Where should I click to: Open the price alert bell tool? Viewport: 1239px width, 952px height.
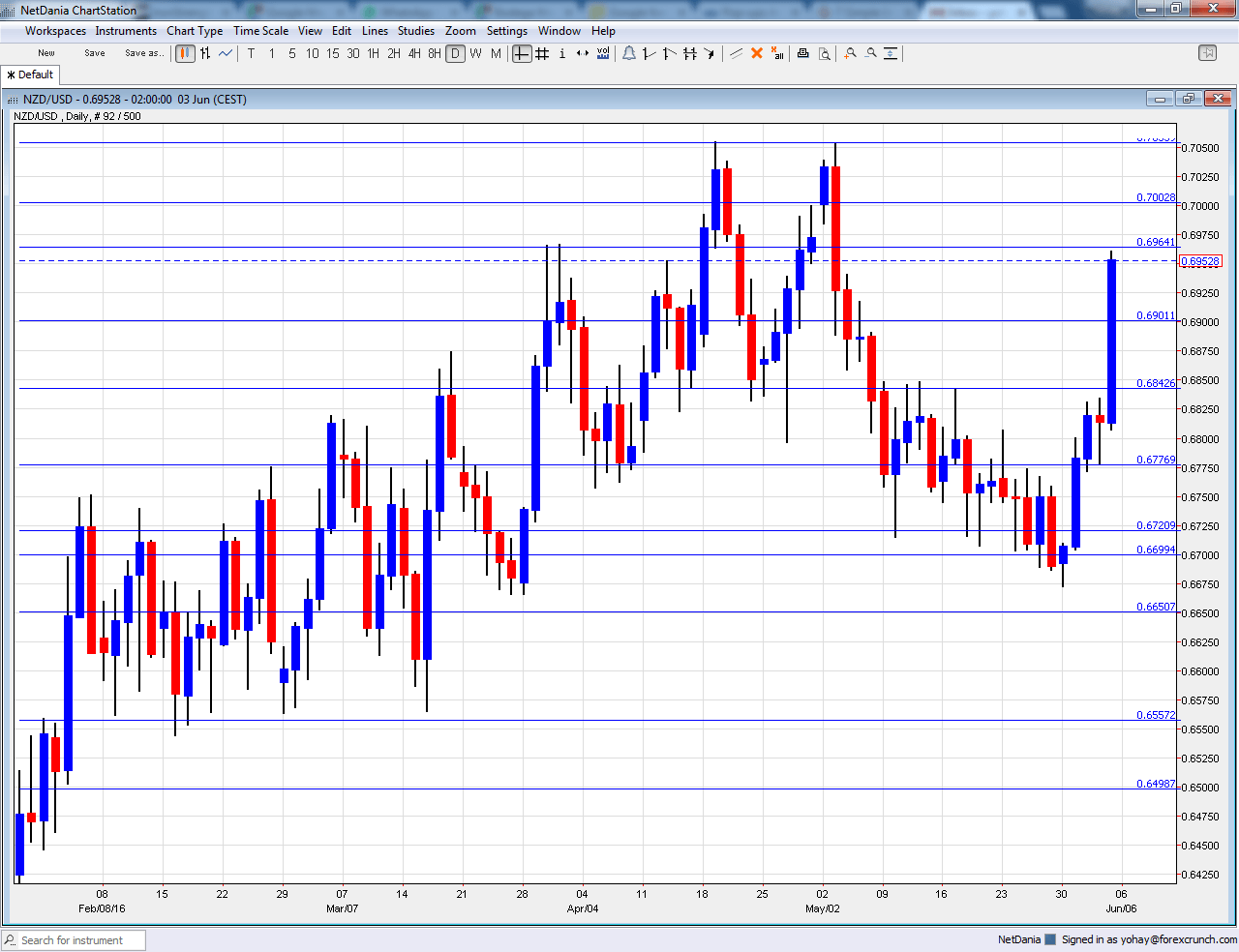click(x=629, y=53)
